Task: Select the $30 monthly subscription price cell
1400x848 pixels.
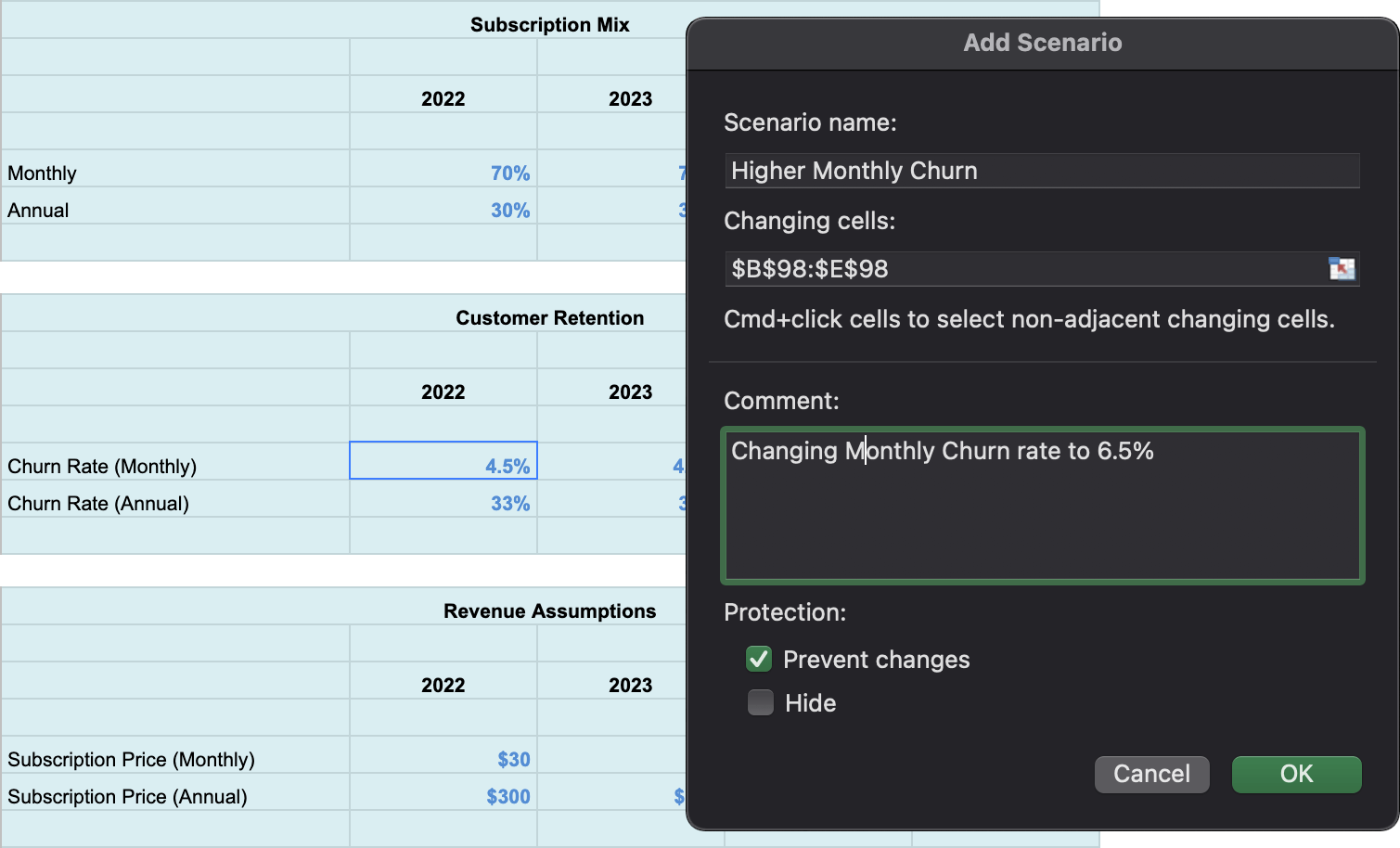Action: 443,760
